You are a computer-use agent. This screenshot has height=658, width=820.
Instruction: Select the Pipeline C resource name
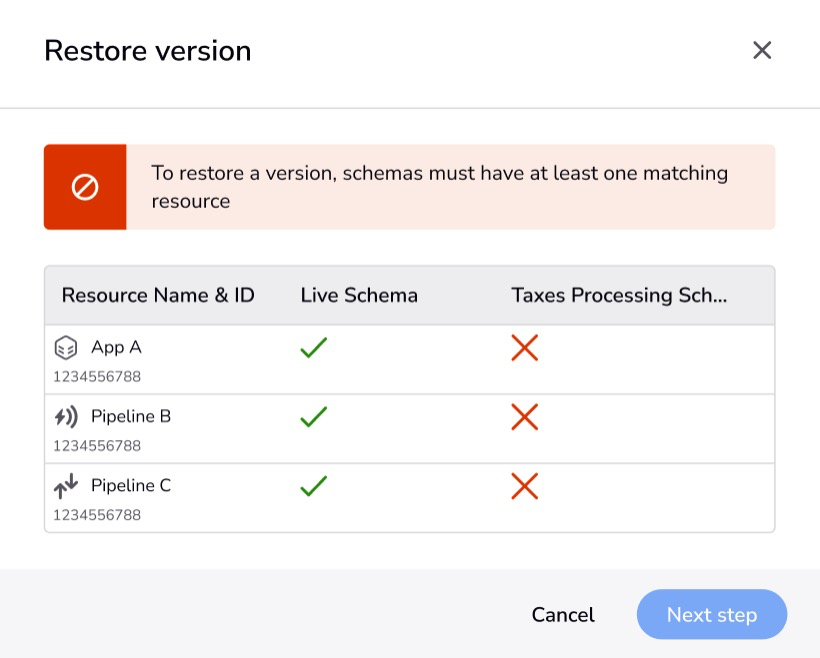pos(131,485)
